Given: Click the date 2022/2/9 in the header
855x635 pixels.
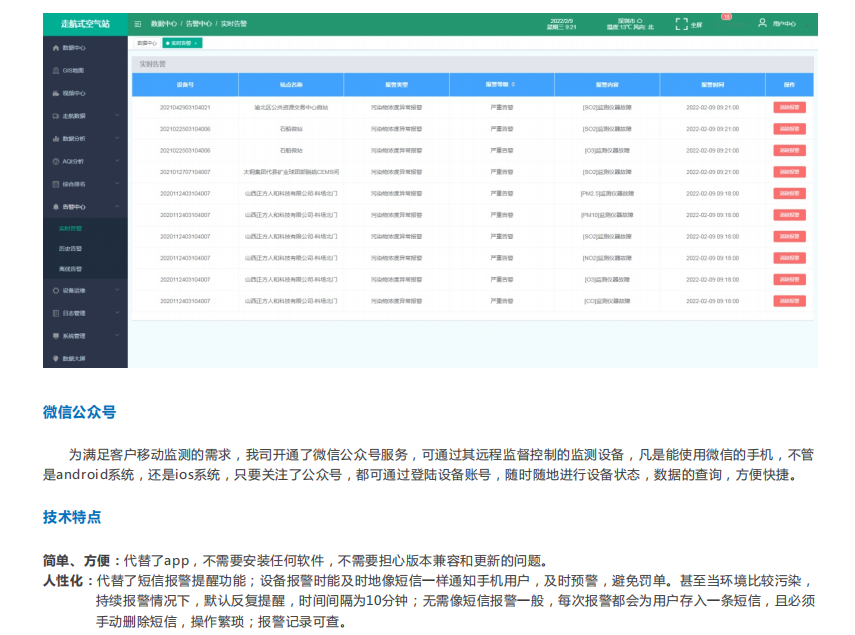Looking at the screenshot, I should coord(562,21).
